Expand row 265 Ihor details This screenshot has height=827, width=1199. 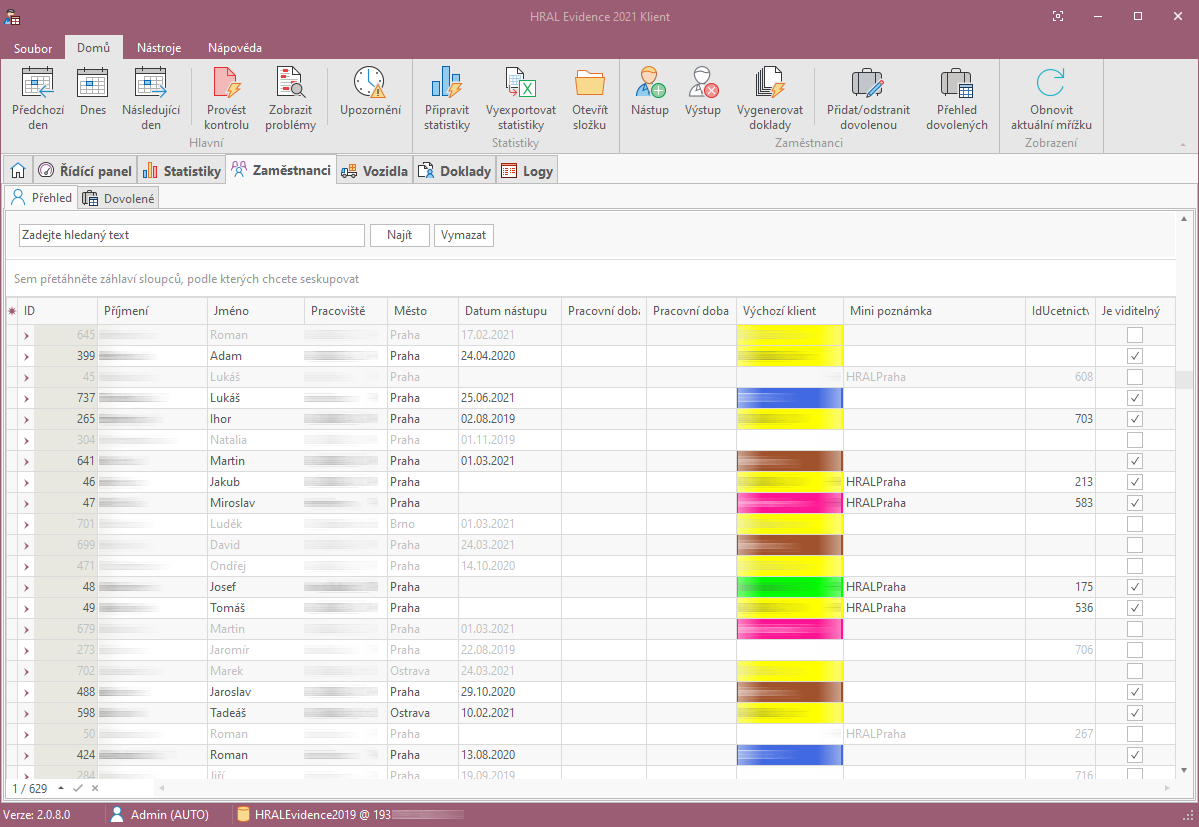pyautogui.click(x=26, y=420)
